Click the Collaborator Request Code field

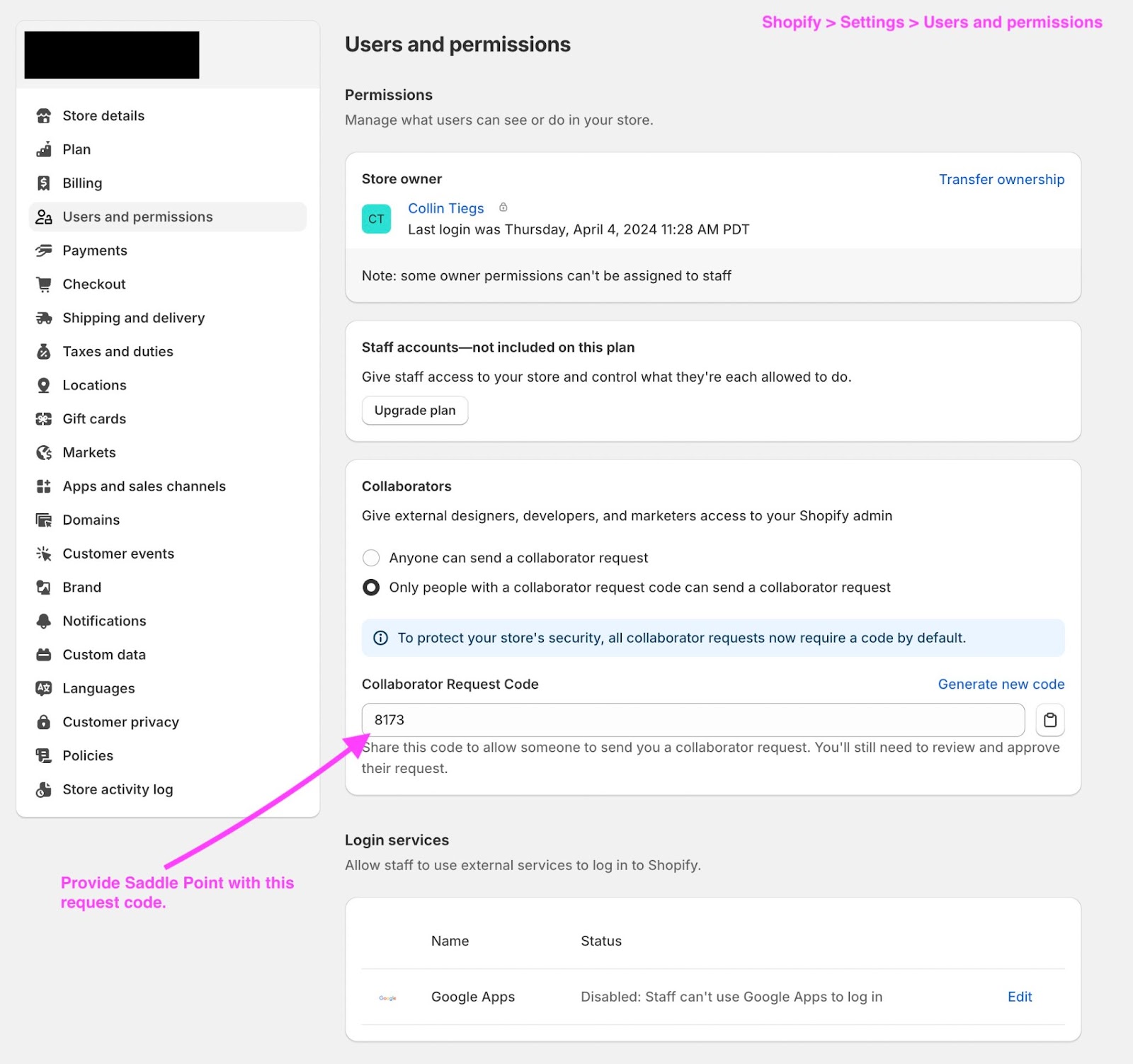[693, 720]
